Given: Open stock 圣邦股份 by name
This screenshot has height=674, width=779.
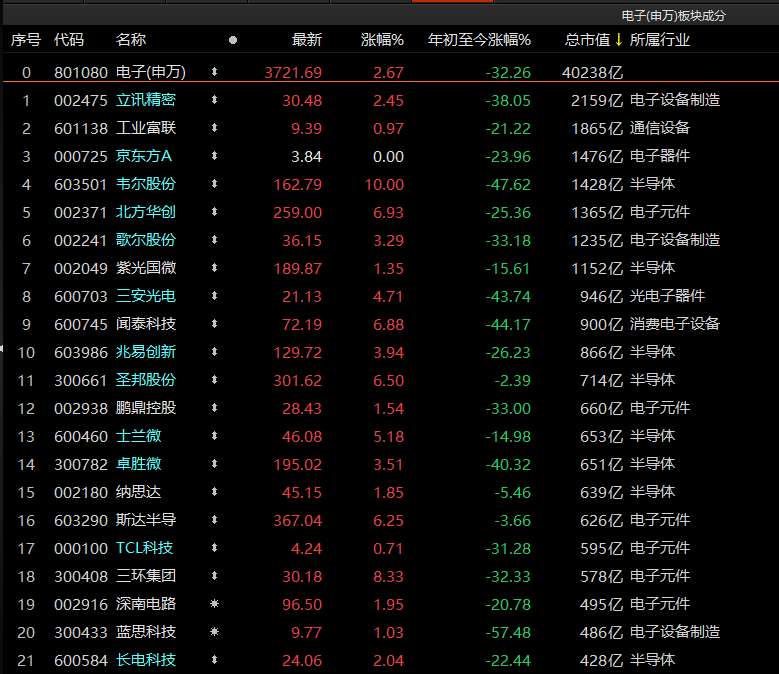Looking at the screenshot, I should point(146,380).
